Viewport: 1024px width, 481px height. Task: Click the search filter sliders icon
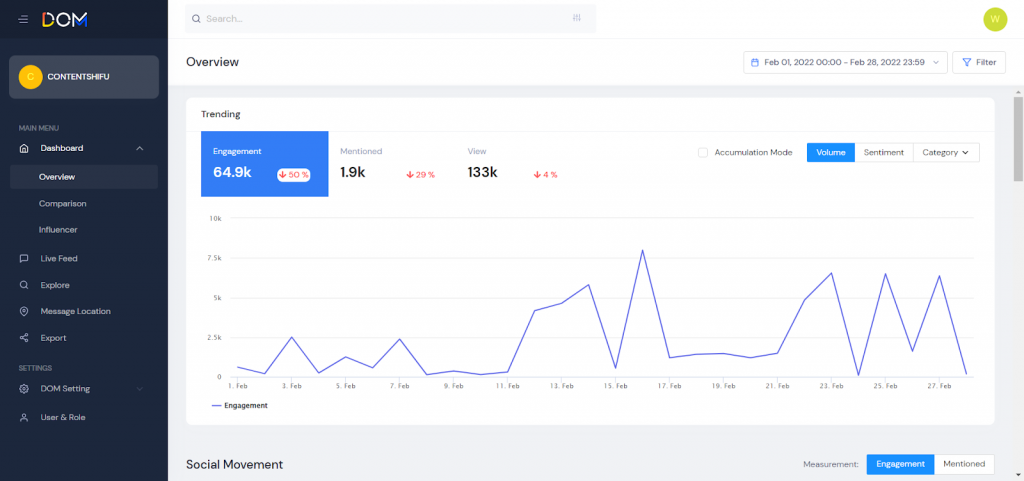577,18
